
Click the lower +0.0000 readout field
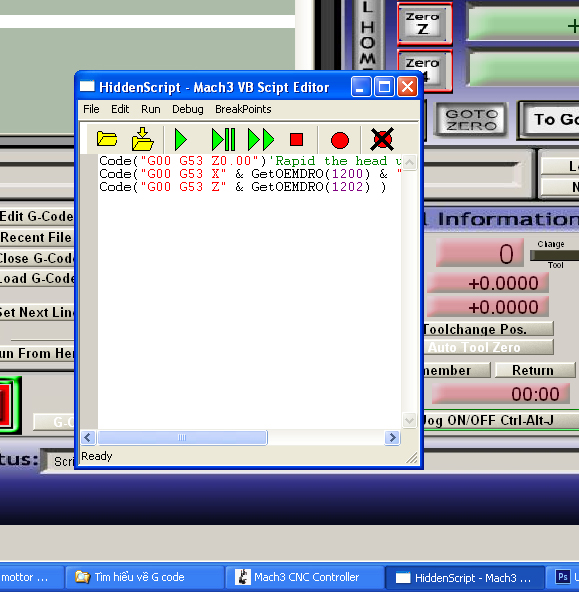(x=488, y=307)
